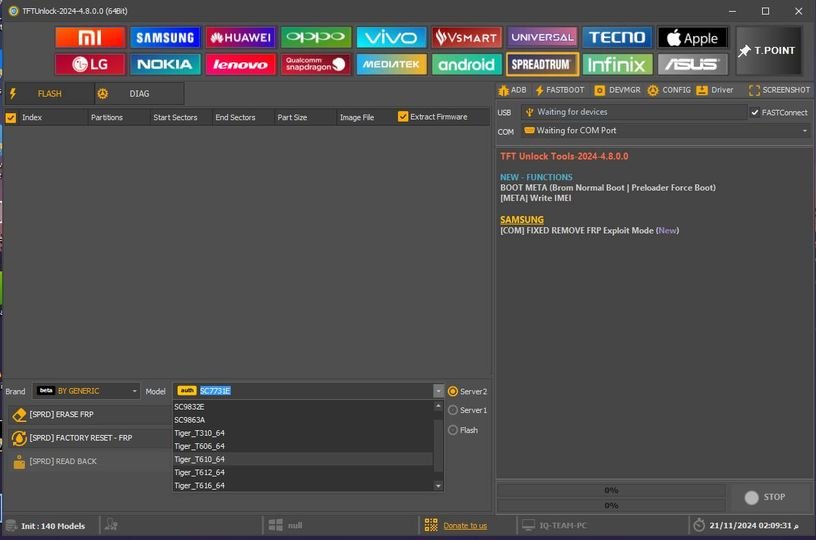
Task: Choose SC9832E from model list
Action: (303, 407)
